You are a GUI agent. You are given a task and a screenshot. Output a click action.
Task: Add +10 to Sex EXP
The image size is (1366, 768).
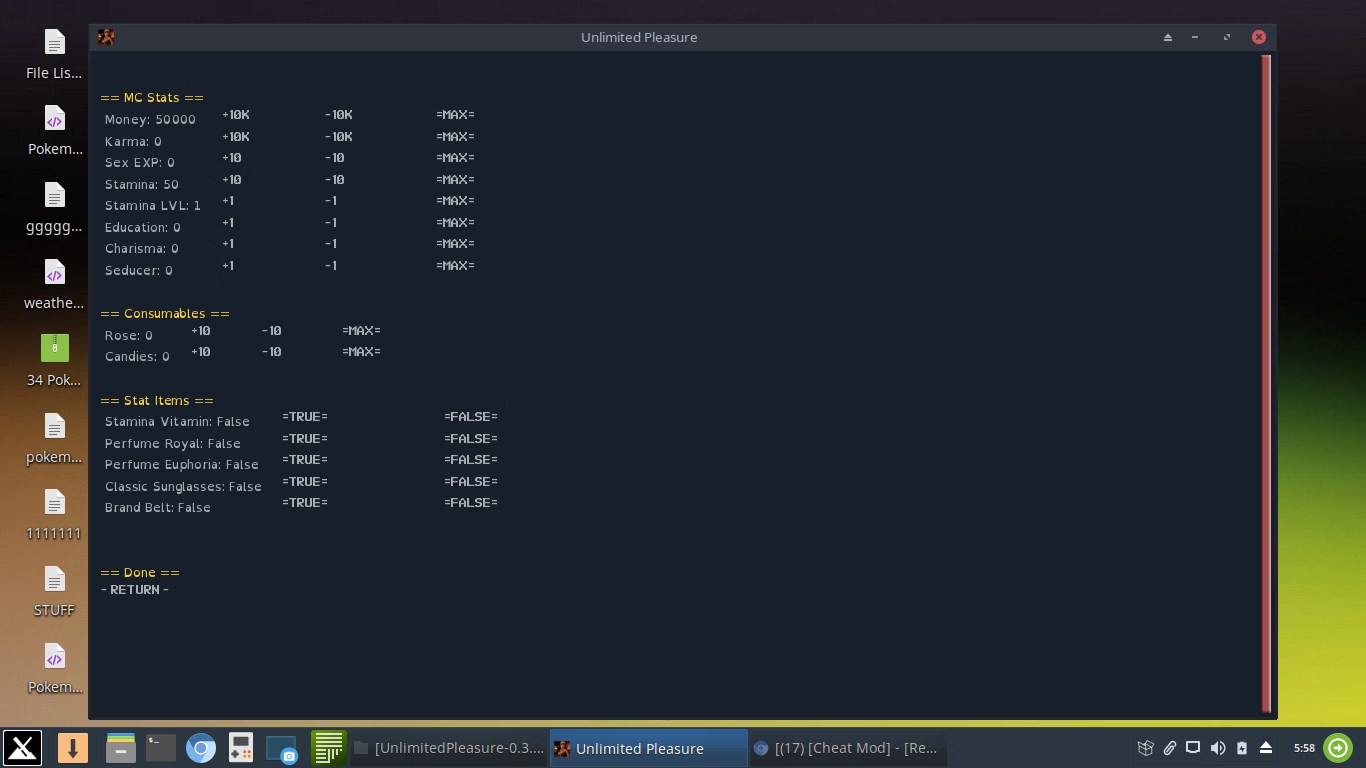[232, 158]
